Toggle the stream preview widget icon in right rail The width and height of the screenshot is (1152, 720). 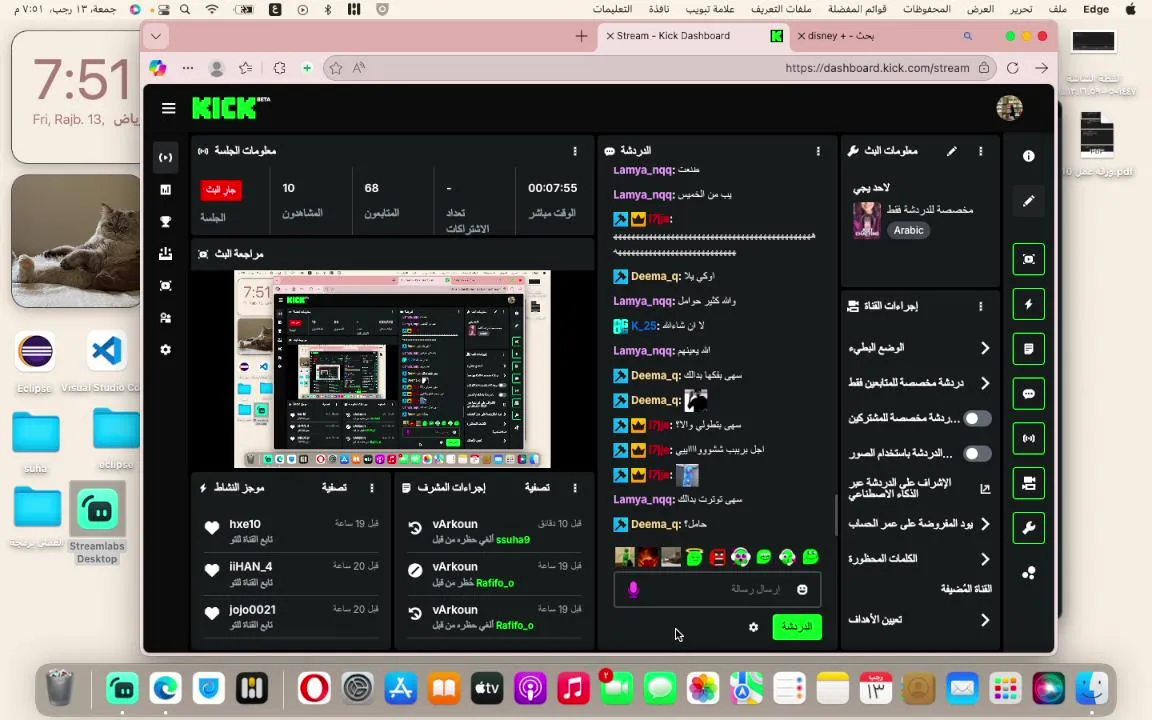pos(1029,259)
